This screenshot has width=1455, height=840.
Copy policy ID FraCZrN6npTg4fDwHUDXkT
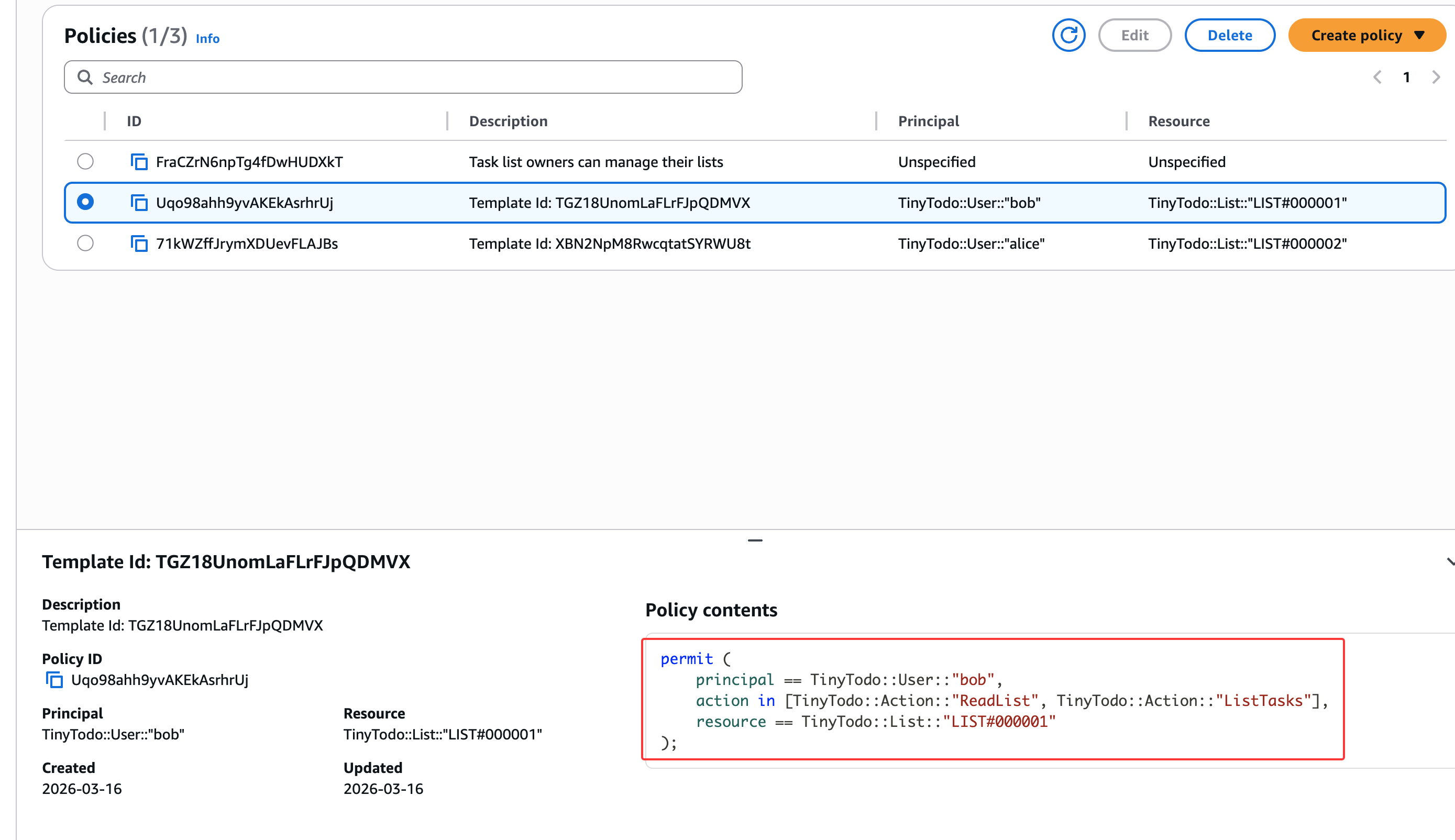[139, 162]
